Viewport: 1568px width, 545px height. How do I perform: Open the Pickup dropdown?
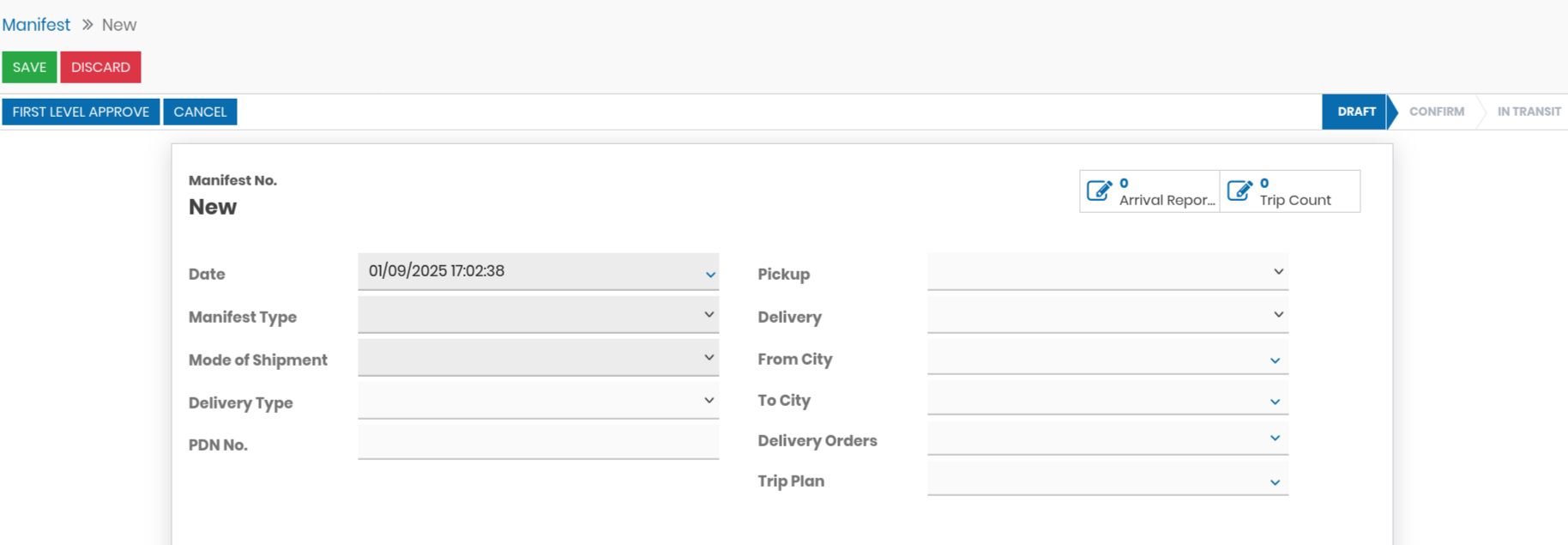coord(1278,272)
